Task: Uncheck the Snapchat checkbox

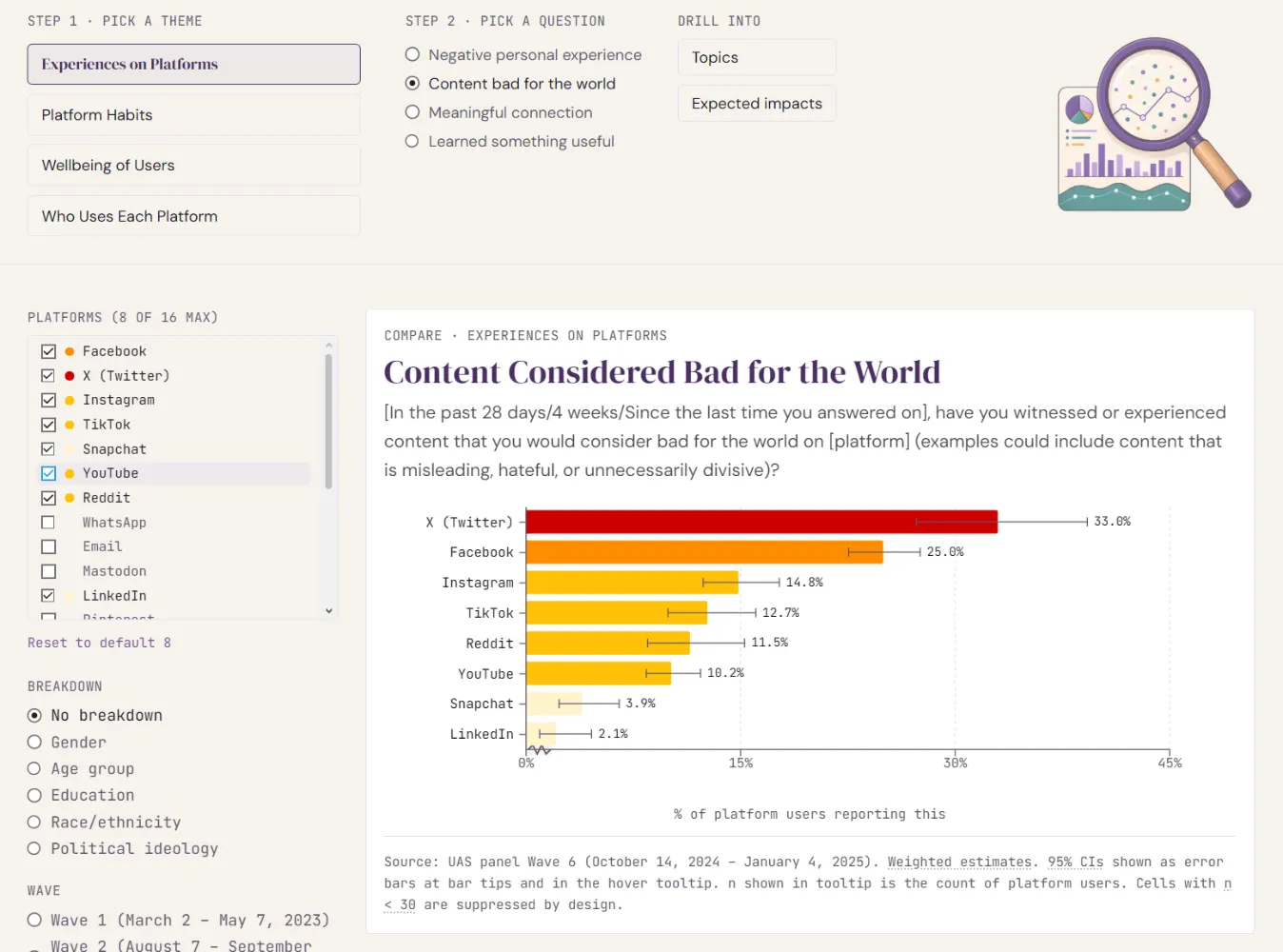Action: (x=49, y=449)
